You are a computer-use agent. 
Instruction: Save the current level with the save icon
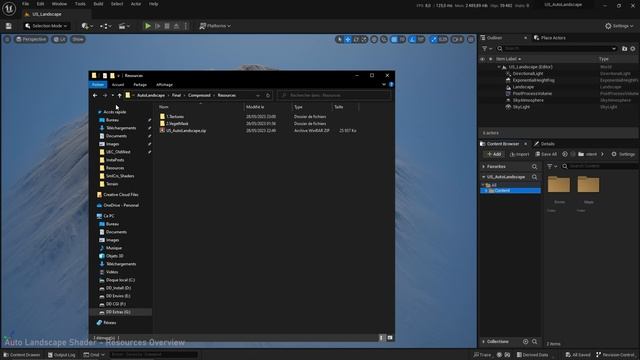(9, 26)
